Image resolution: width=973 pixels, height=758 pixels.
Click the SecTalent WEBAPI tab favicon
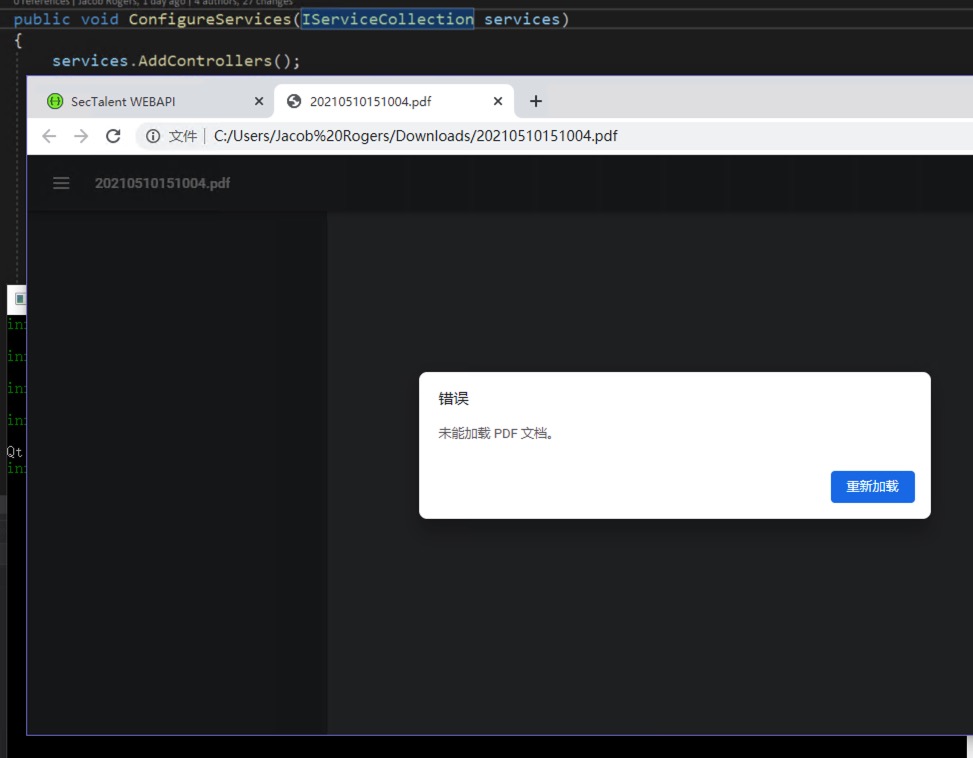(x=55, y=101)
